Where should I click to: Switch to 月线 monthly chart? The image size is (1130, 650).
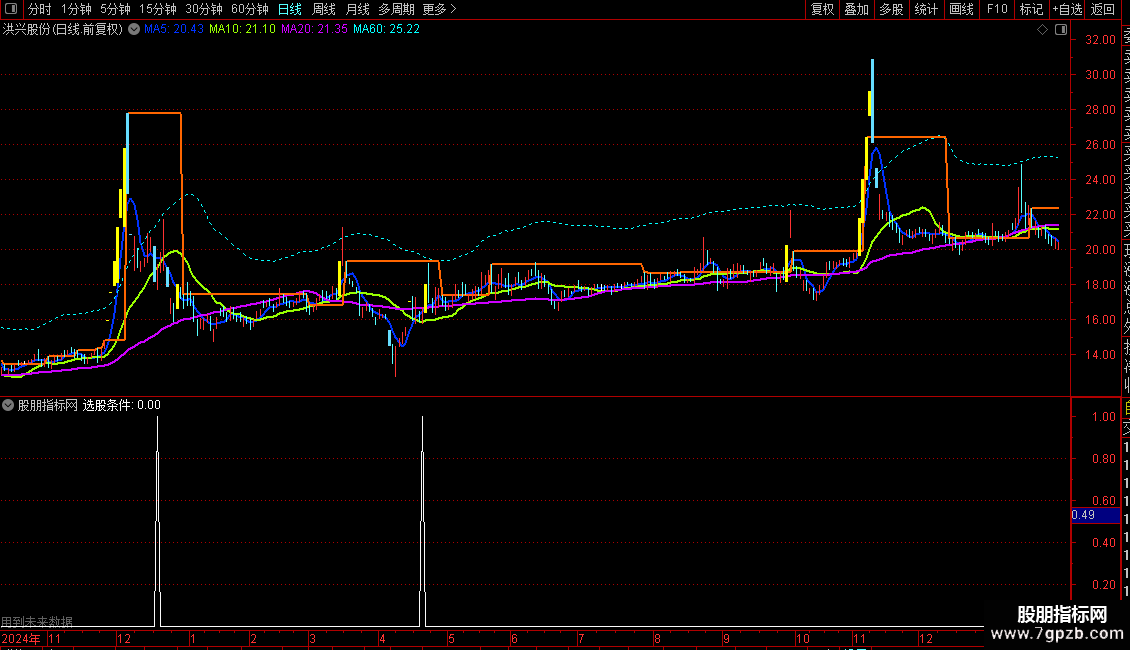click(x=357, y=9)
